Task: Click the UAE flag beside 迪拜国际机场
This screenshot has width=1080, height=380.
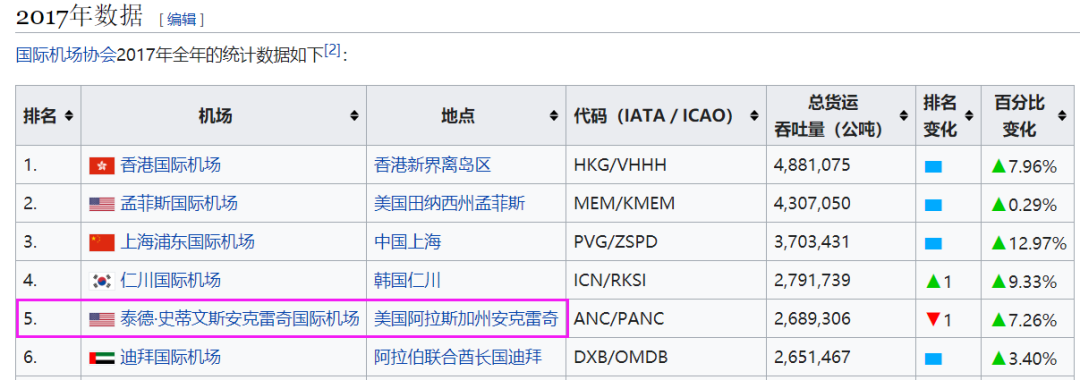Action: pyautogui.click(x=102, y=358)
